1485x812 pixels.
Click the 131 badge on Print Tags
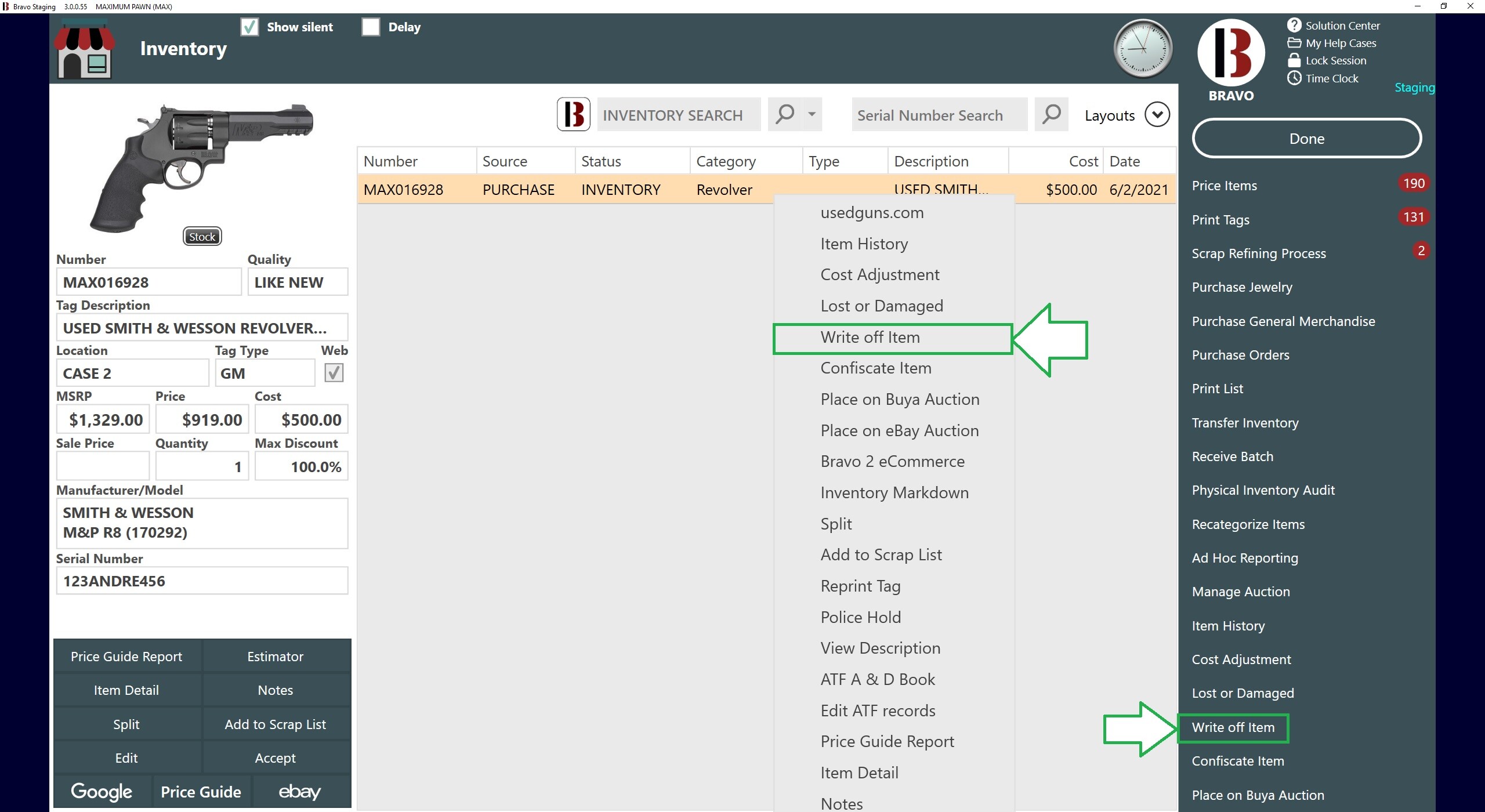(x=1414, y=217)
